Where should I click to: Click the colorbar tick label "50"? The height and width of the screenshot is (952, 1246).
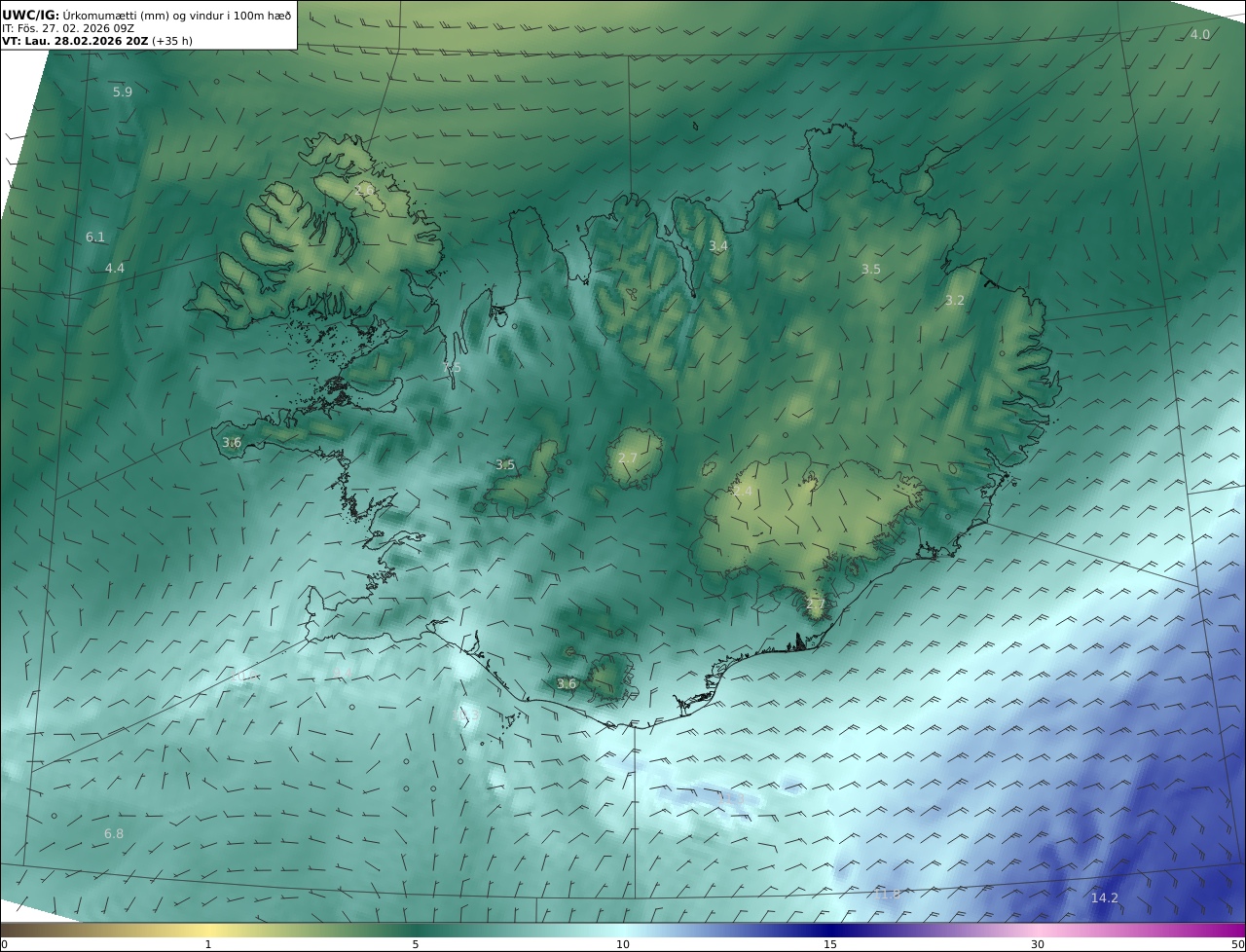click(x=1237, y=944)
